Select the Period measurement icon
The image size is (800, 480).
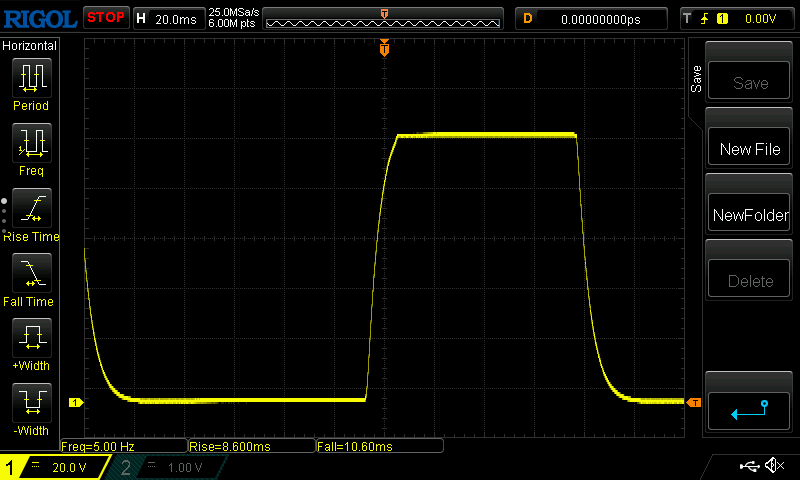[32, 78]
